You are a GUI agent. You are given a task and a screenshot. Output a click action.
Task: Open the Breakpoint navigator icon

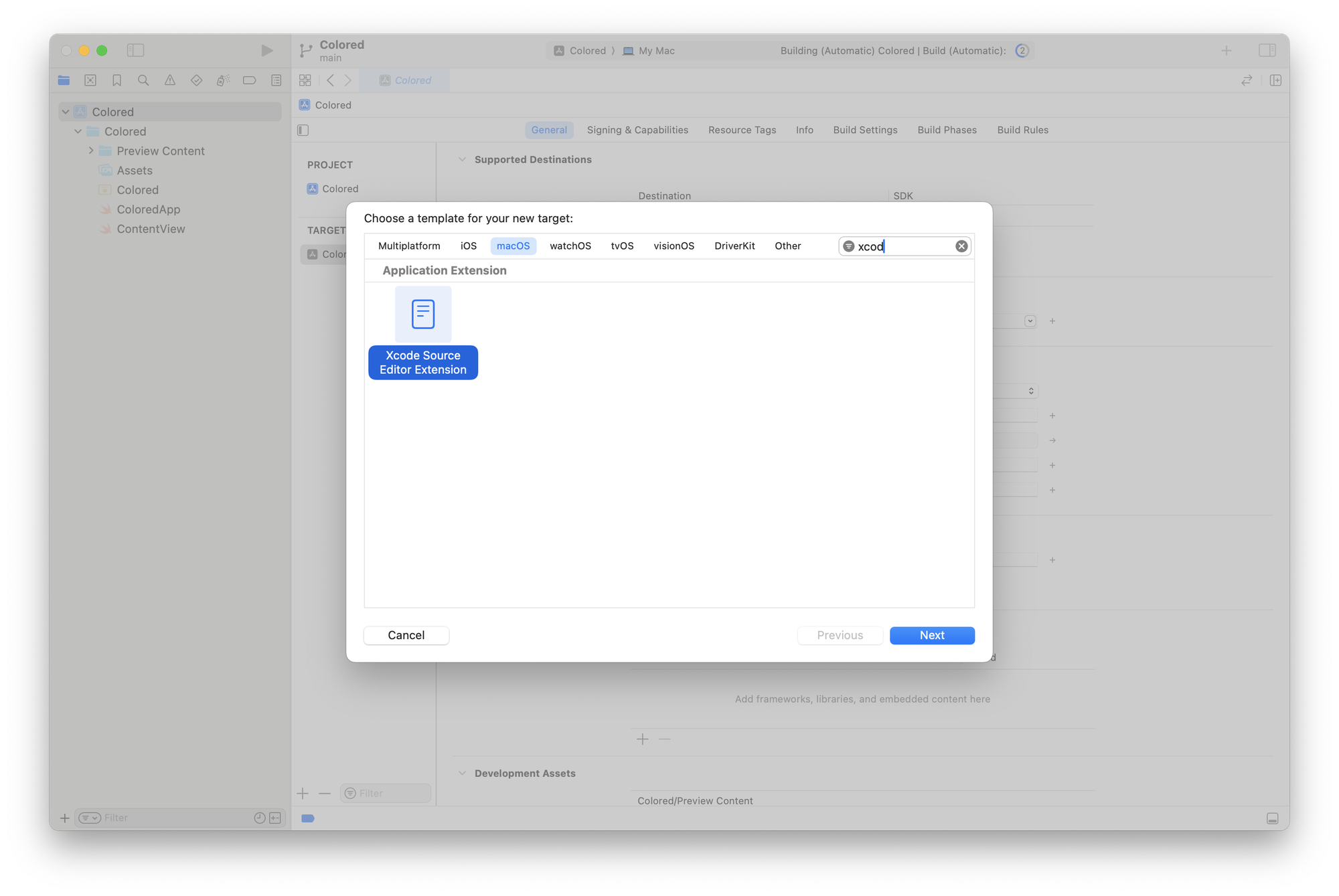click(250, 80)
